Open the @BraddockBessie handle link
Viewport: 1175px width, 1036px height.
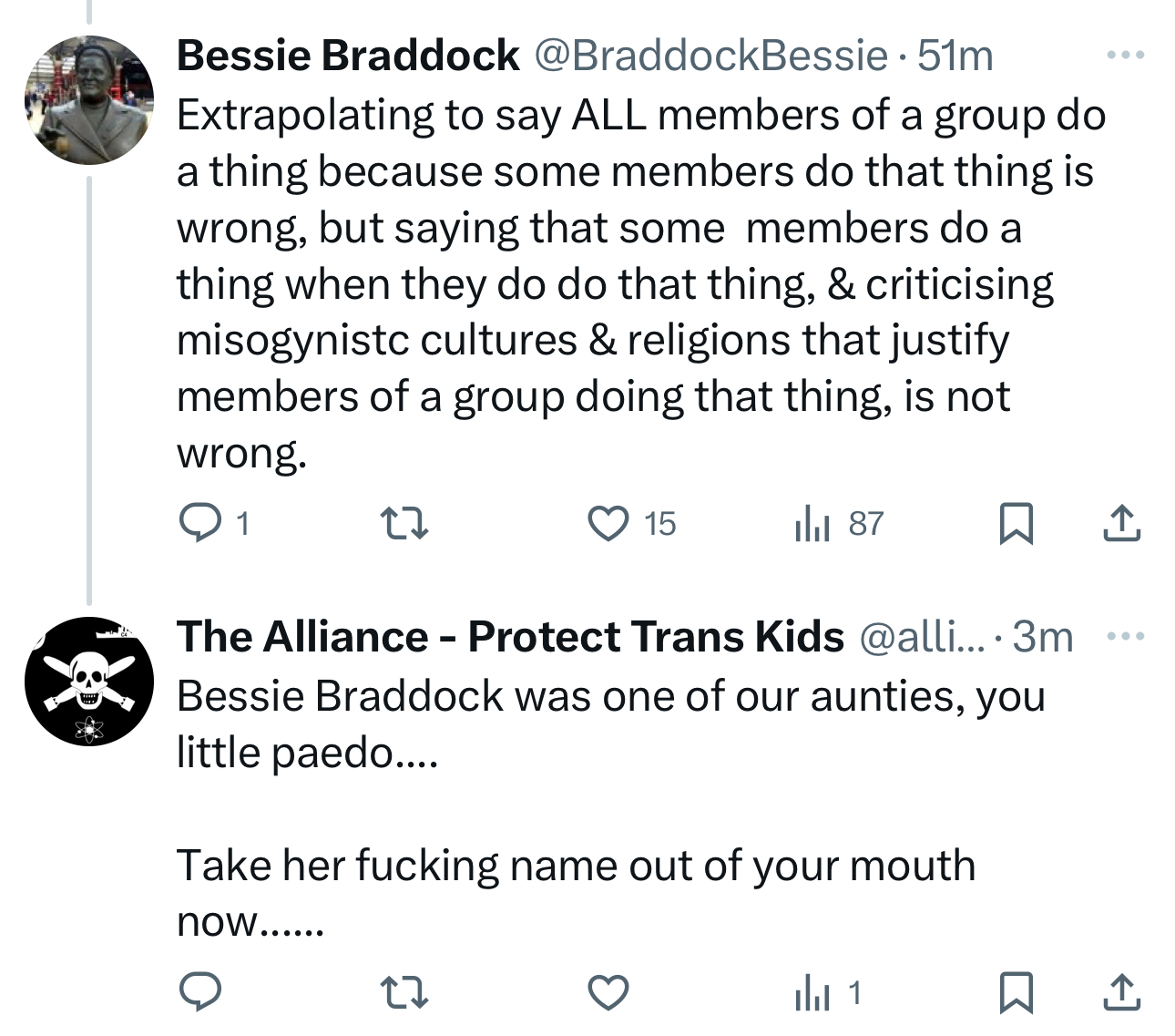[710, 56]
